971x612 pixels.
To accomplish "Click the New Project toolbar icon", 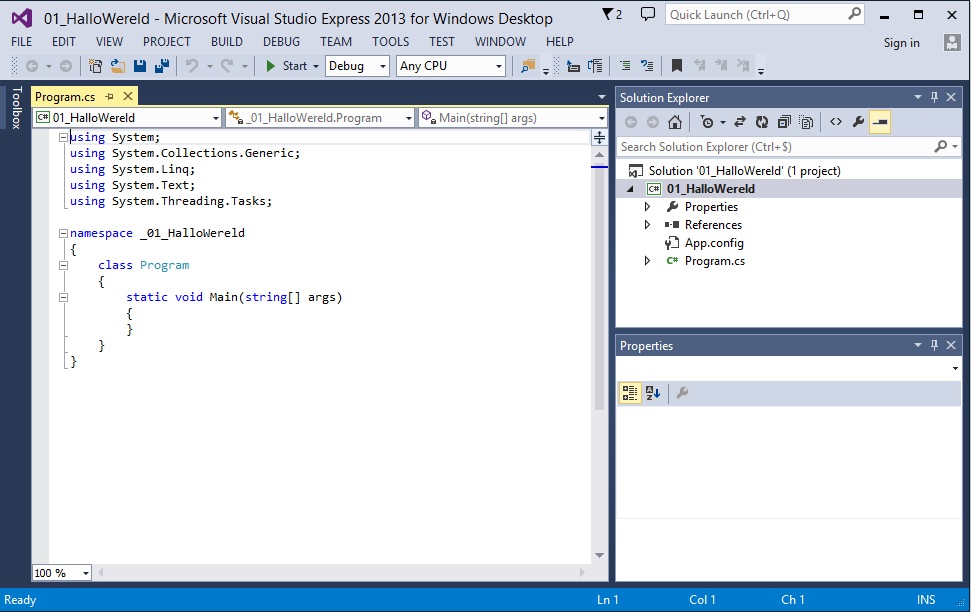I will coord(95,66).
